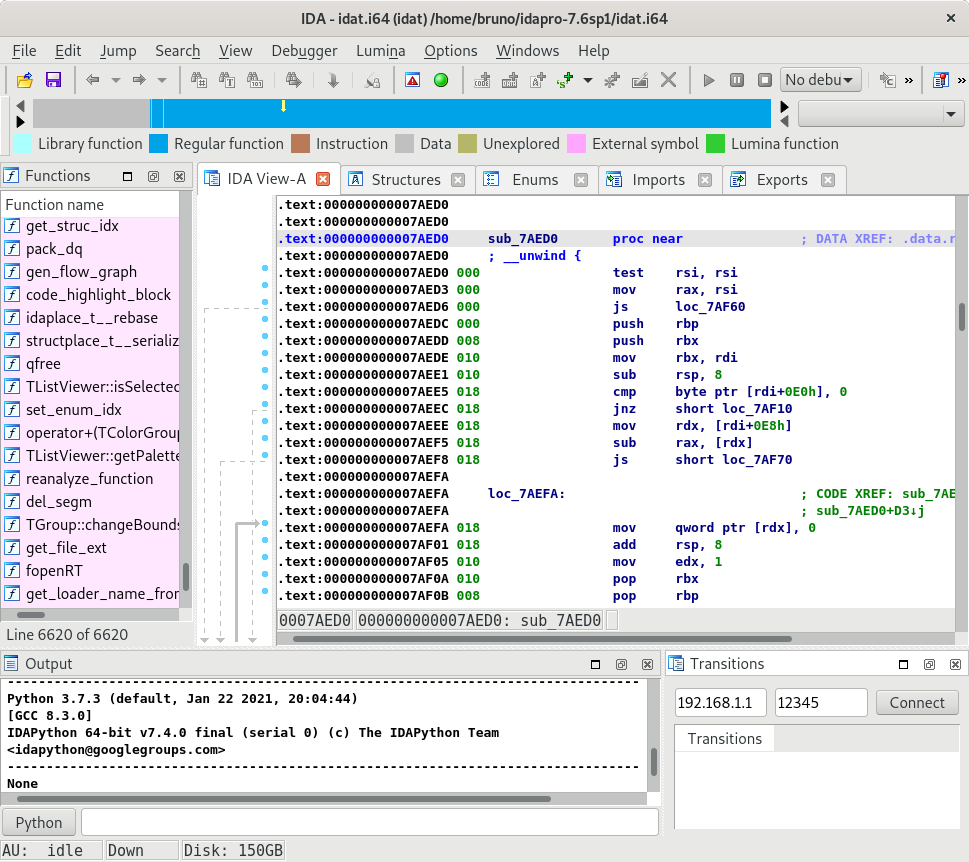Click the X delete icon in toolbar
Screen dimensions: 969x862
(x=669, y=80)
